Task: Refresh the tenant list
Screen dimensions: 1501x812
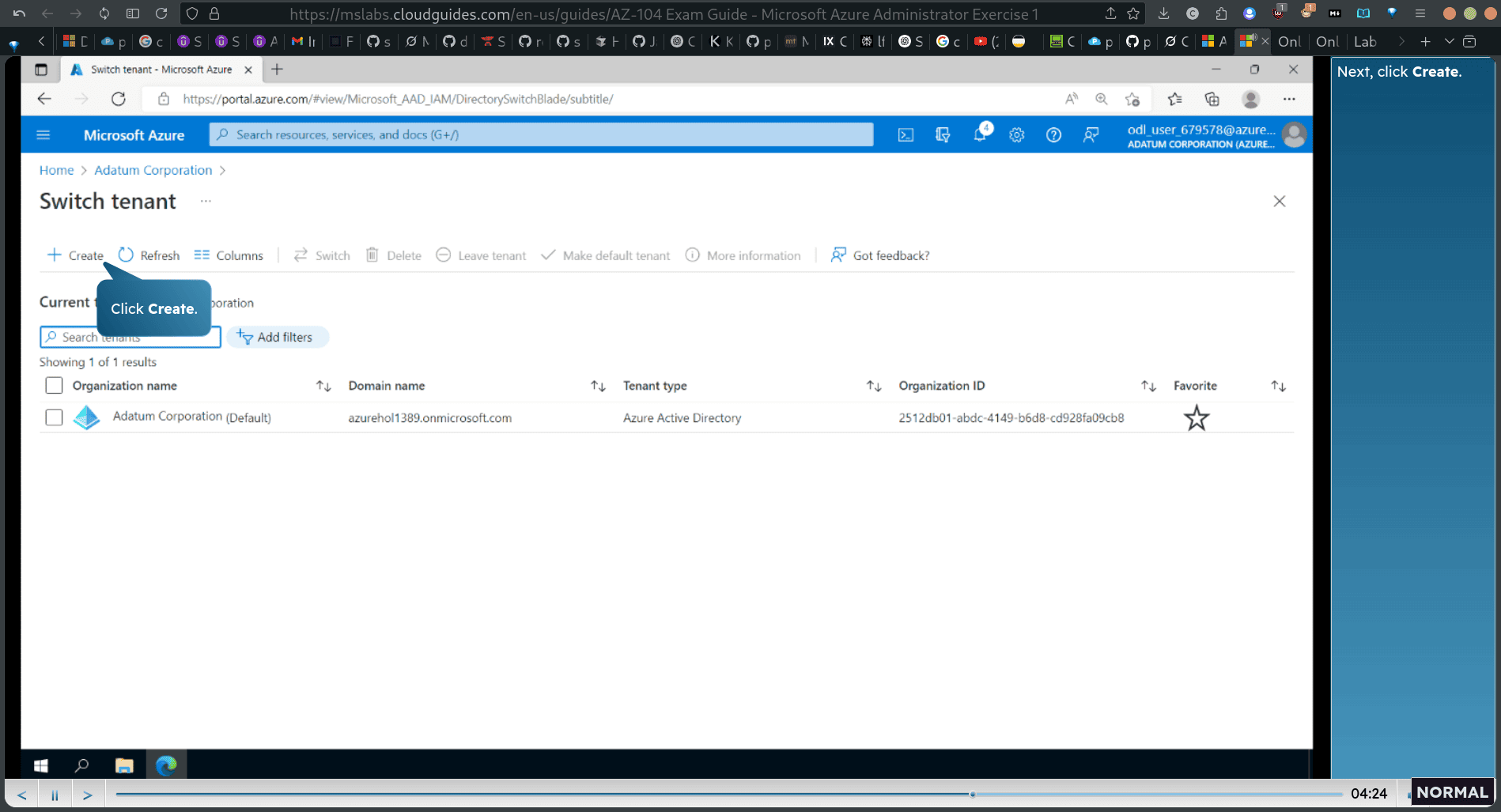Action: [x=149, y=255]
